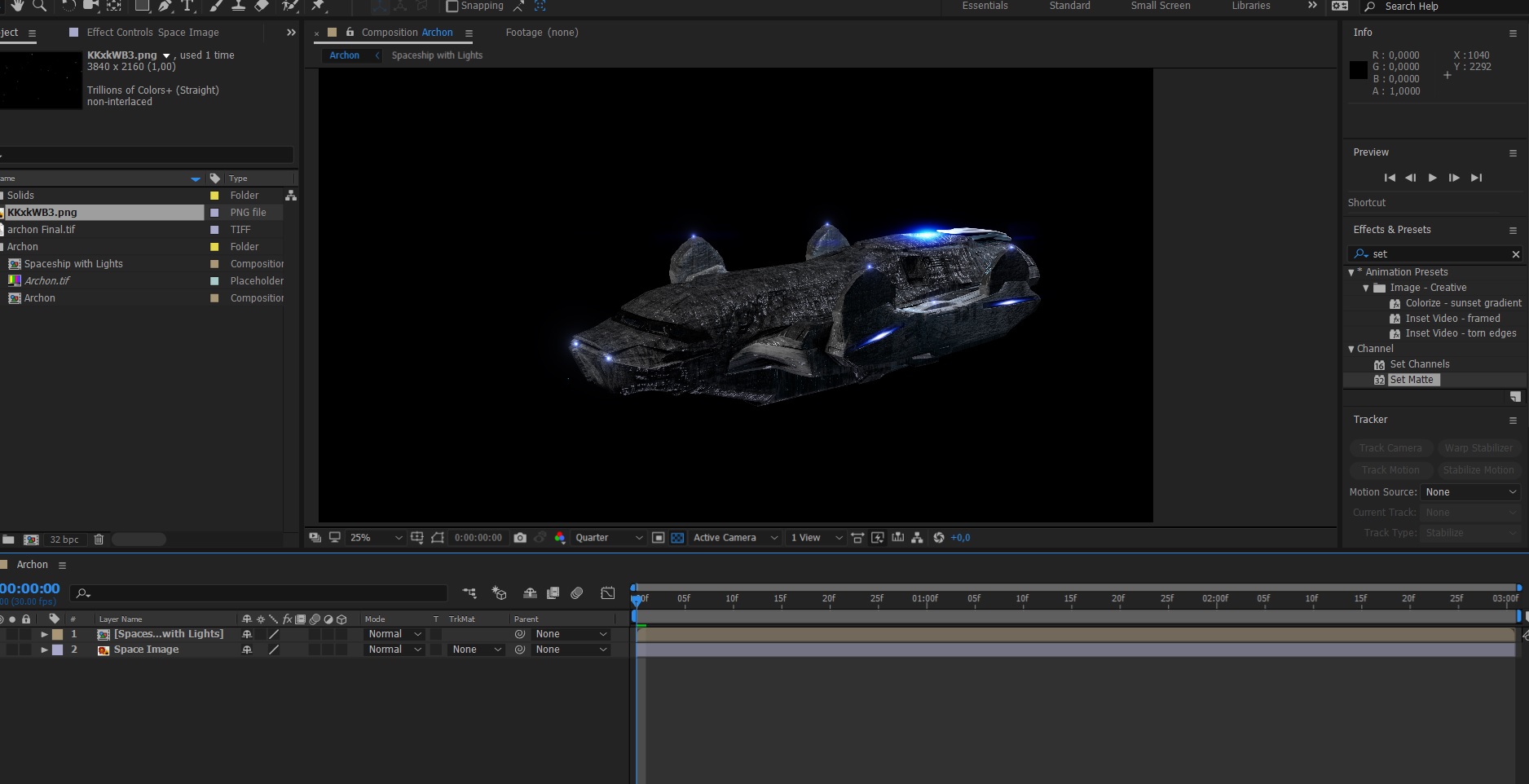Select the Pen tool
1529x784 pixels.
(x=165, y=6)
